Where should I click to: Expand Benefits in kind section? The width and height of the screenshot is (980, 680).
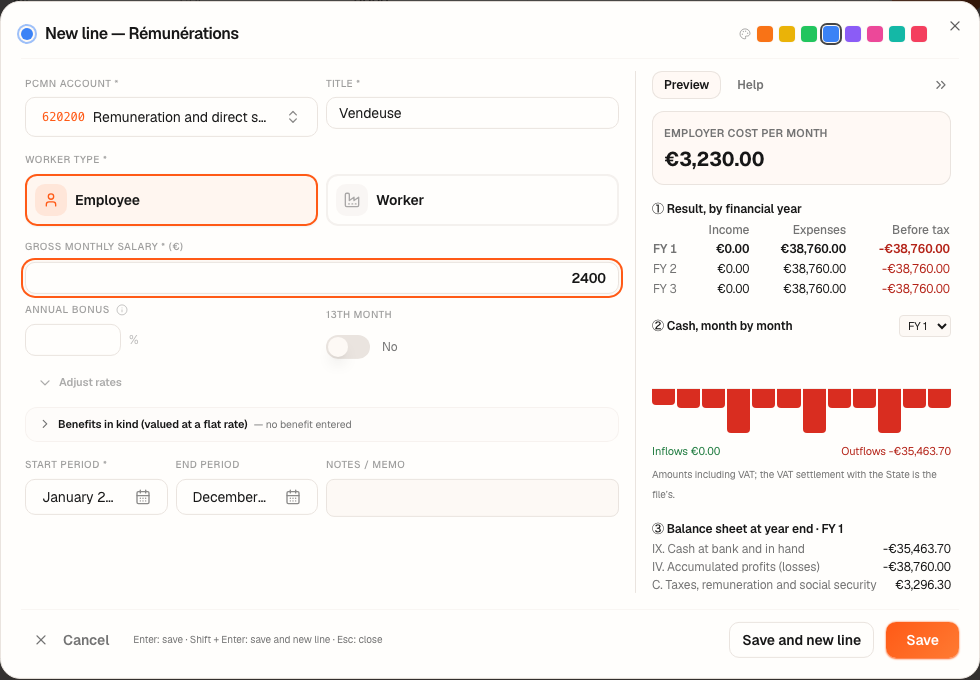322,424
